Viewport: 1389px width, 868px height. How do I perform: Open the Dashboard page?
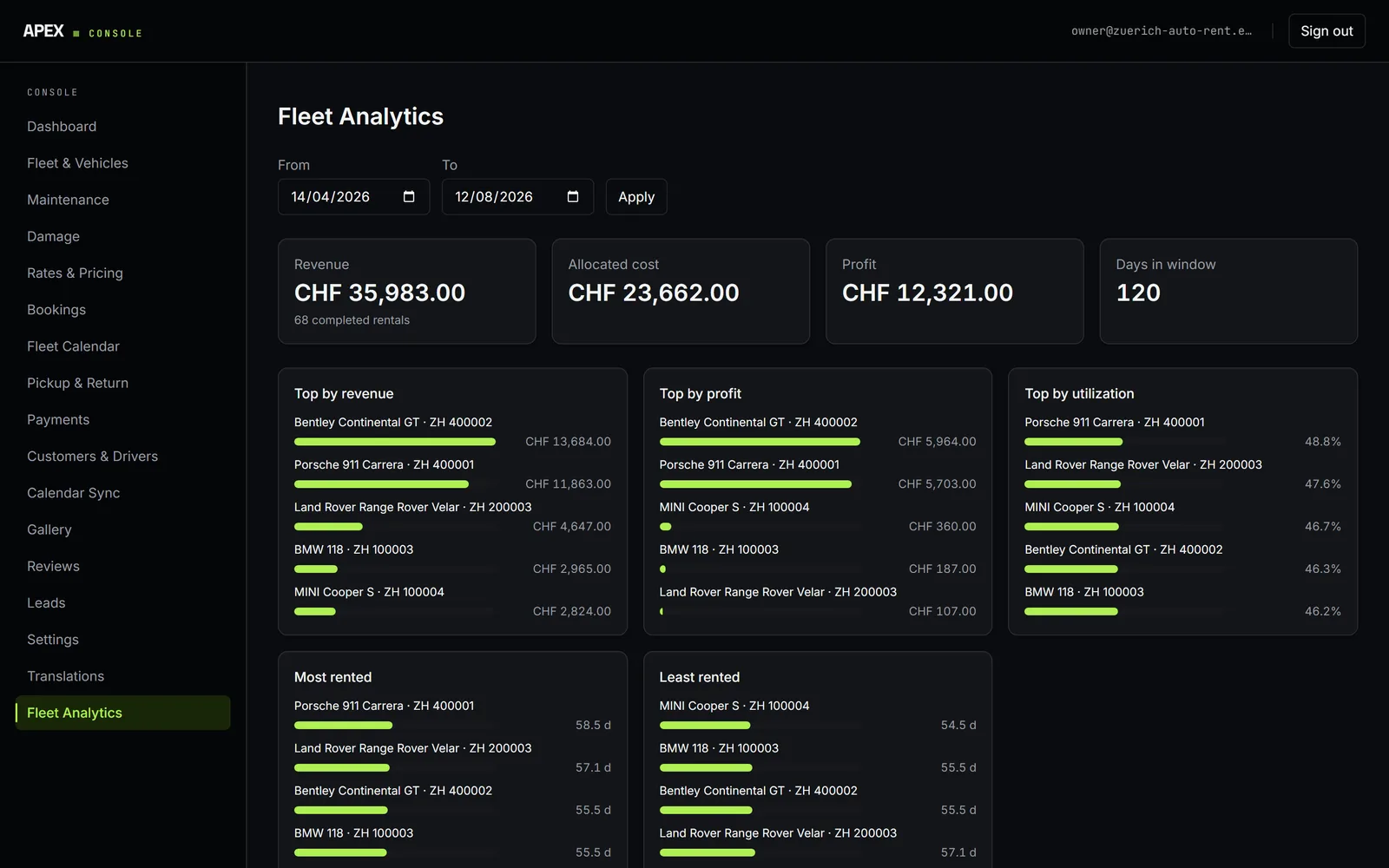[x=62, y=127]
